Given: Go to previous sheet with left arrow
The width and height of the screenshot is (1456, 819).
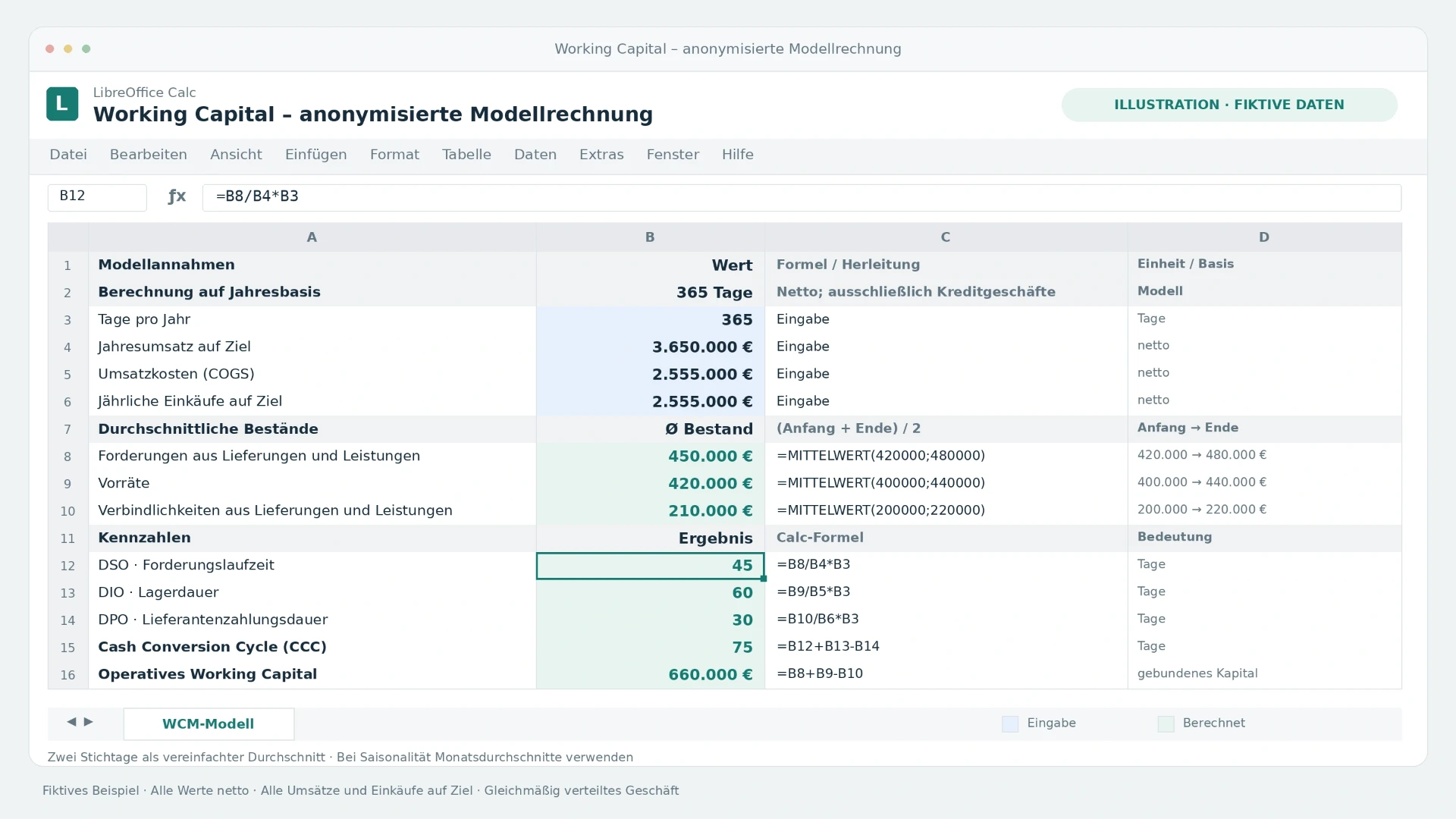Looking at the screenshot, I should pyautogui.click(x=71, y=722).
